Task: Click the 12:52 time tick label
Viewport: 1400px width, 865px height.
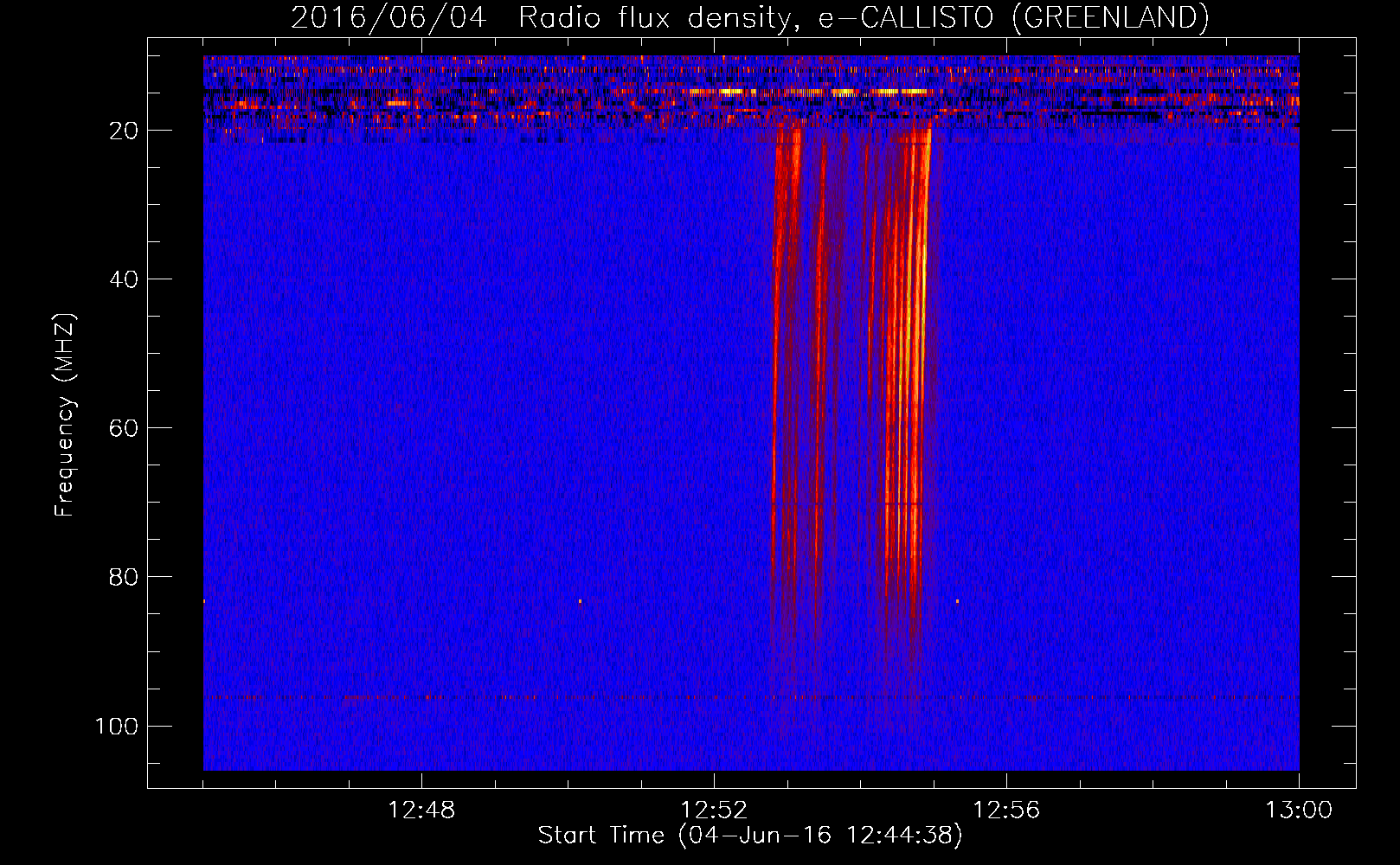Action: (714, 811)
